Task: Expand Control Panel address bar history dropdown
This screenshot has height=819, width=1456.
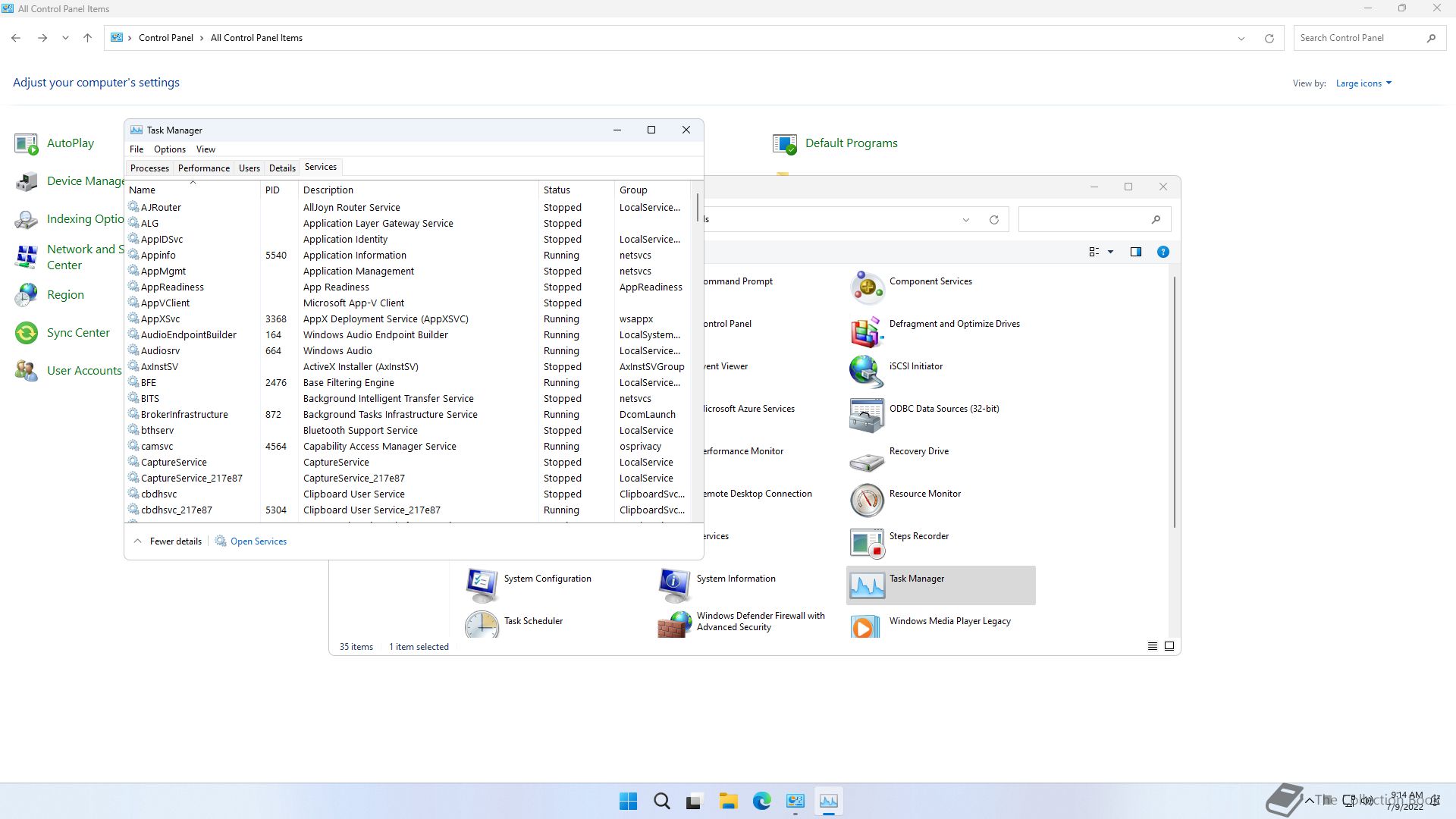Action: tap(1241, 39)
